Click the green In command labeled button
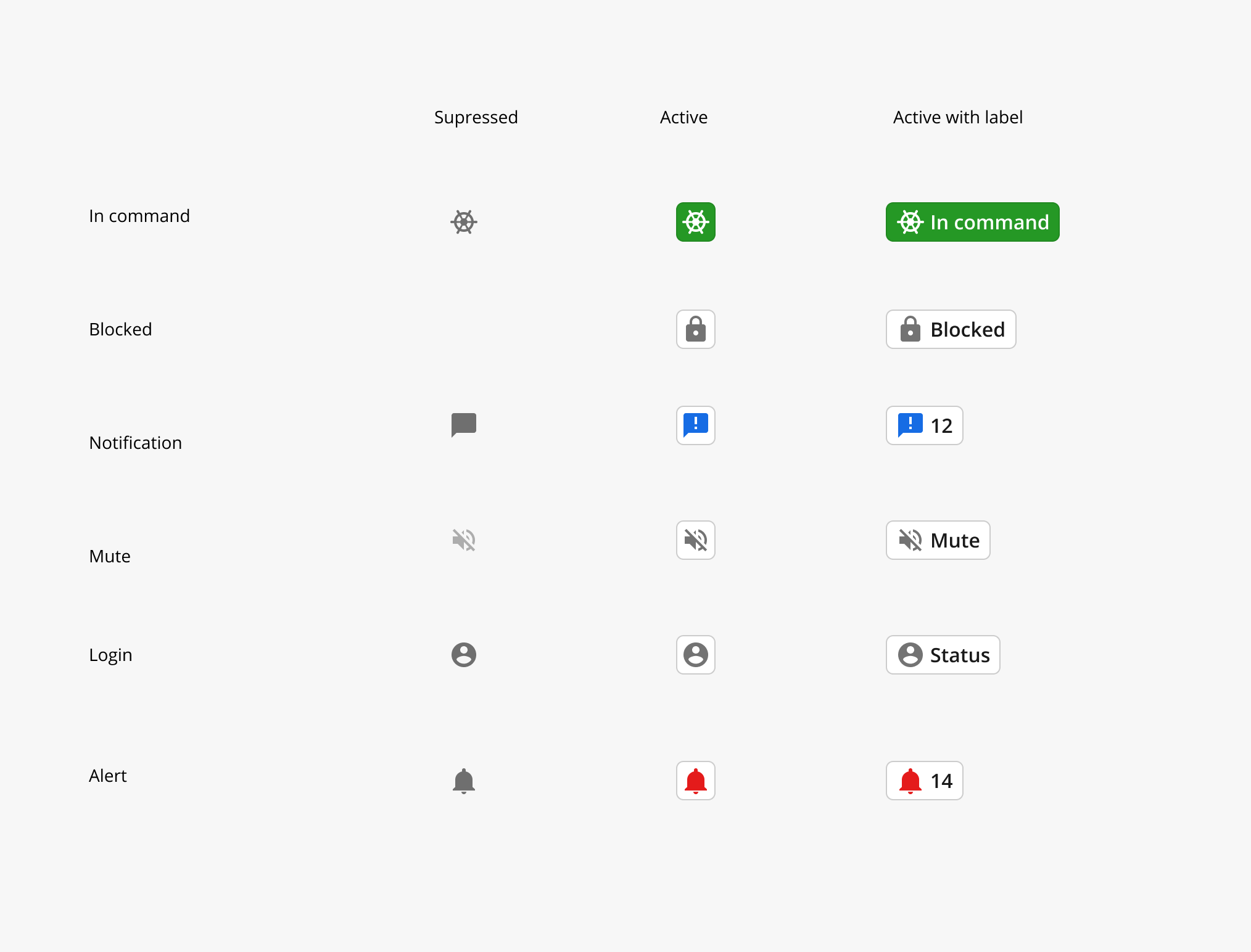This screenshot has height=952, width=1251. pos(973,222)
